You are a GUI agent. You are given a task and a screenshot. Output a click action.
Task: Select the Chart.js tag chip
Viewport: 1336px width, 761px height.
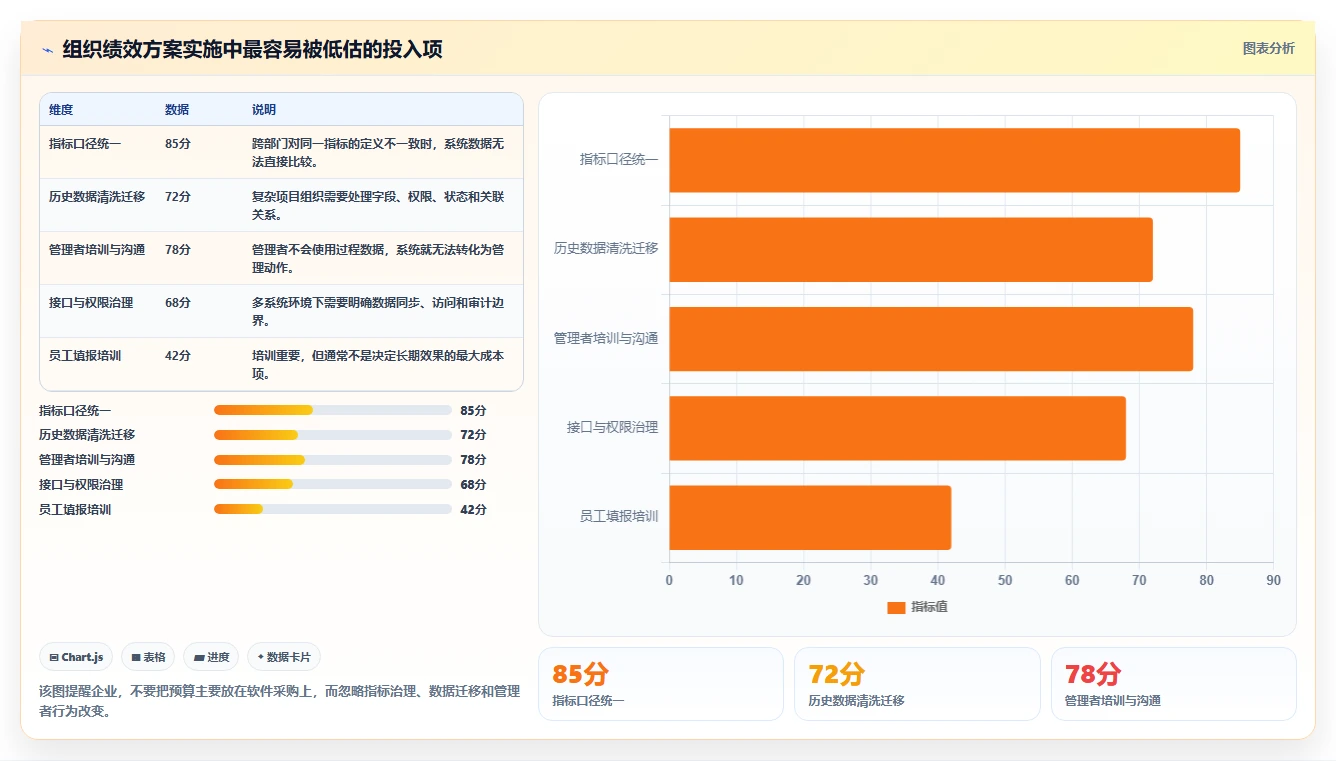tap(77, 657)
